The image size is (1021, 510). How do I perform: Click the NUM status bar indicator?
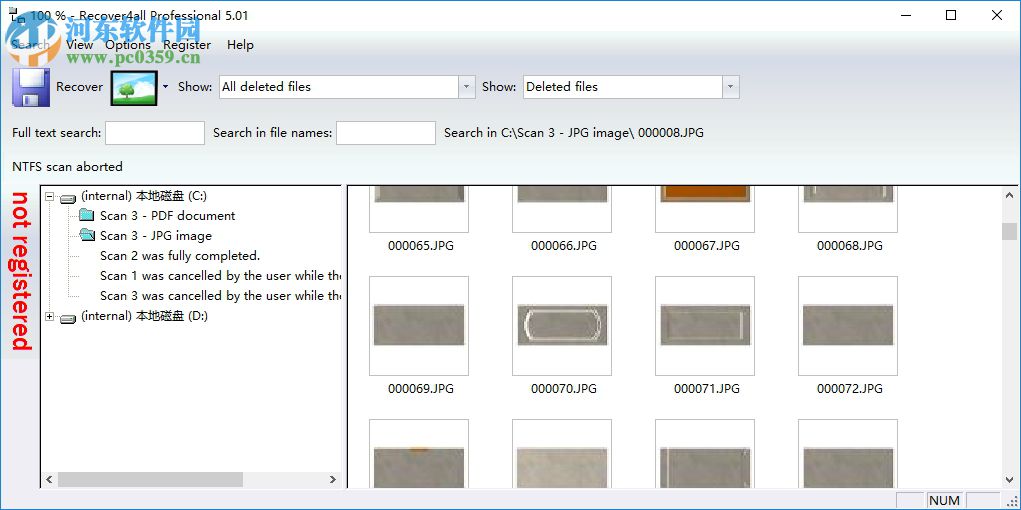tap(944, 500)
